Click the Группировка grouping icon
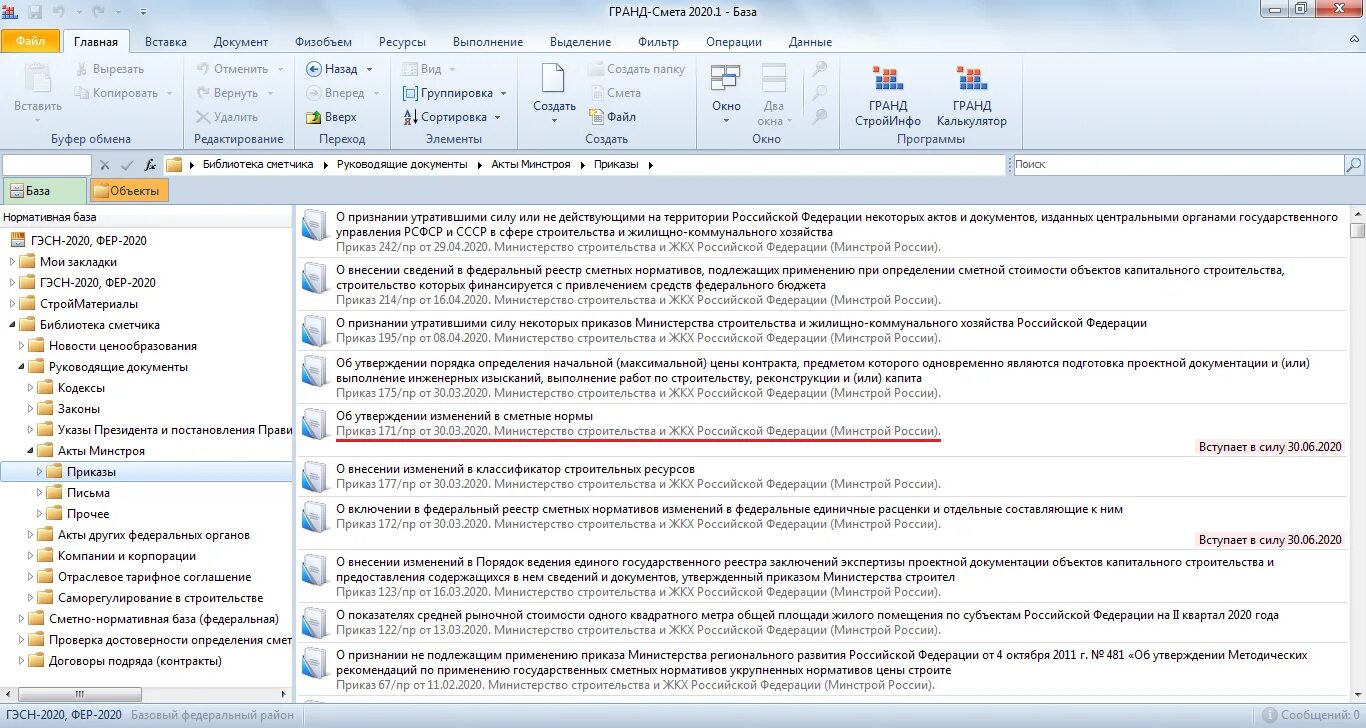 (x=410, y=93)
